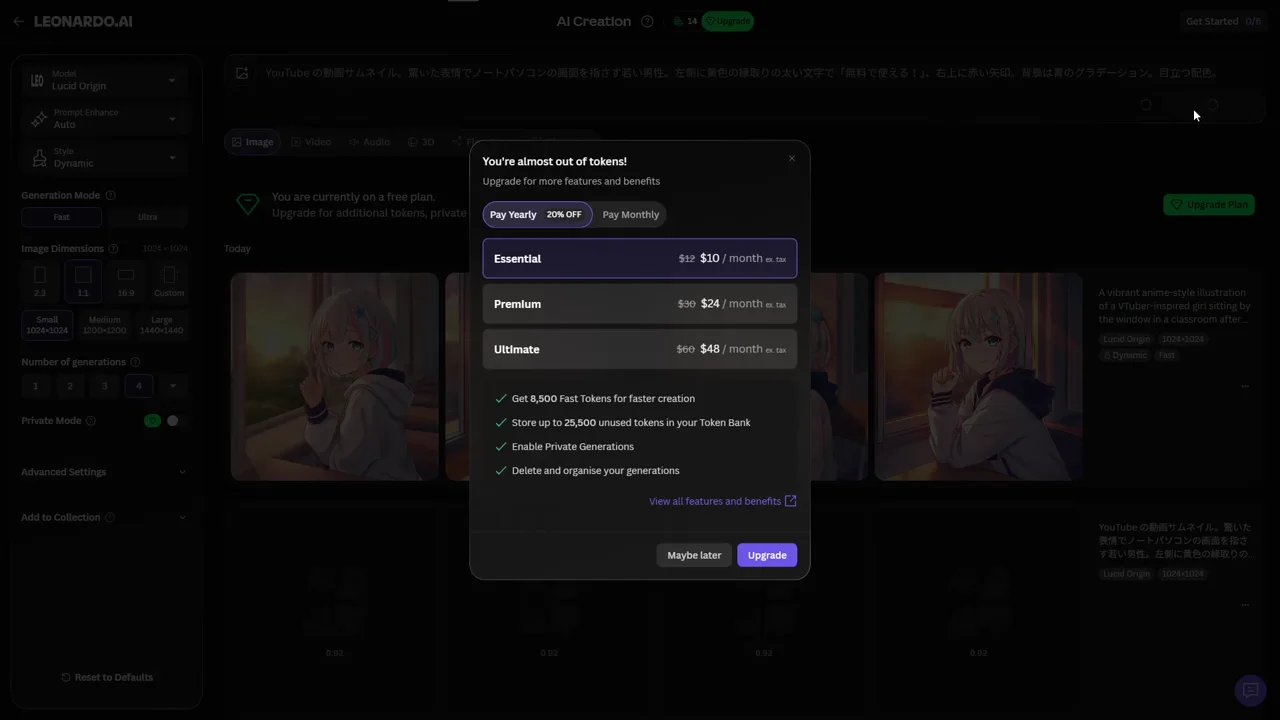Select the 1:1 aspect ratio
The height and width of the screenshot is (720, 1280).
[83, 281]
